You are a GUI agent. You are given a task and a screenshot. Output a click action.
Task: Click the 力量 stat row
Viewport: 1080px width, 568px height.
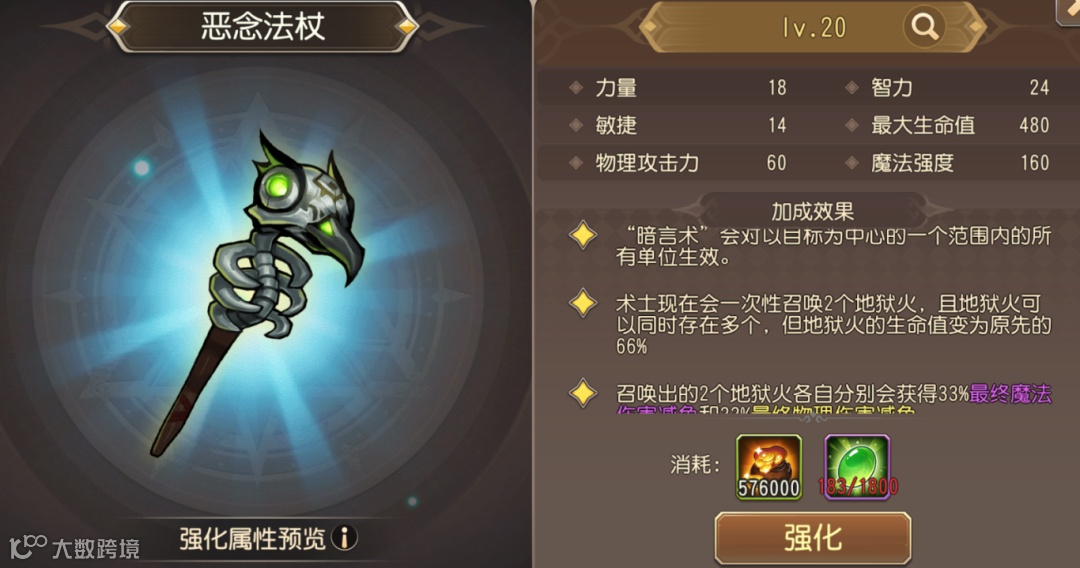677,87
